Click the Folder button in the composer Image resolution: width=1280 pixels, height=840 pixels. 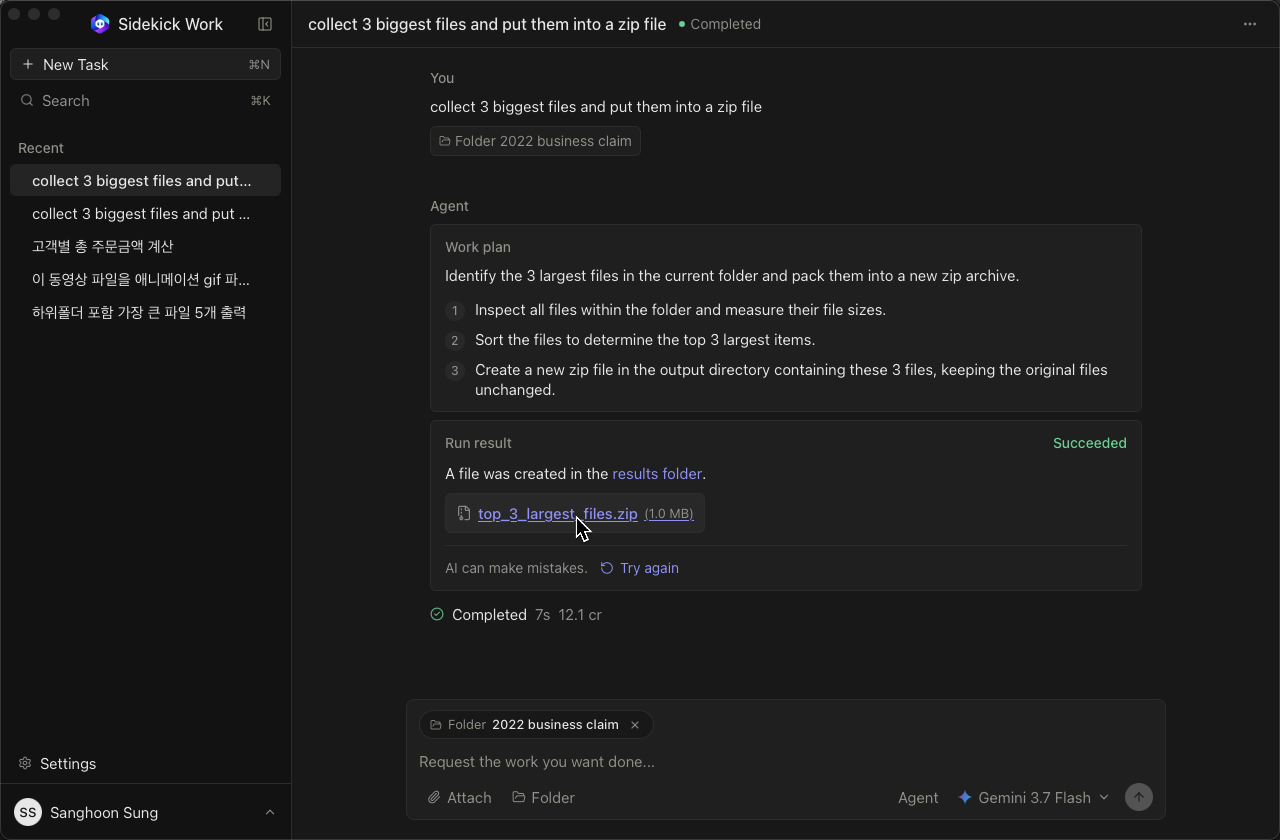pyautogui.click(x=543, y=797)
